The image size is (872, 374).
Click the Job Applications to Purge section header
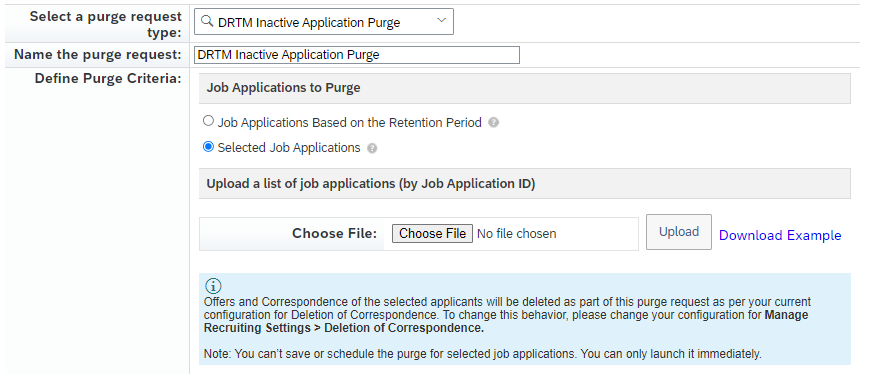coord(524,88)
